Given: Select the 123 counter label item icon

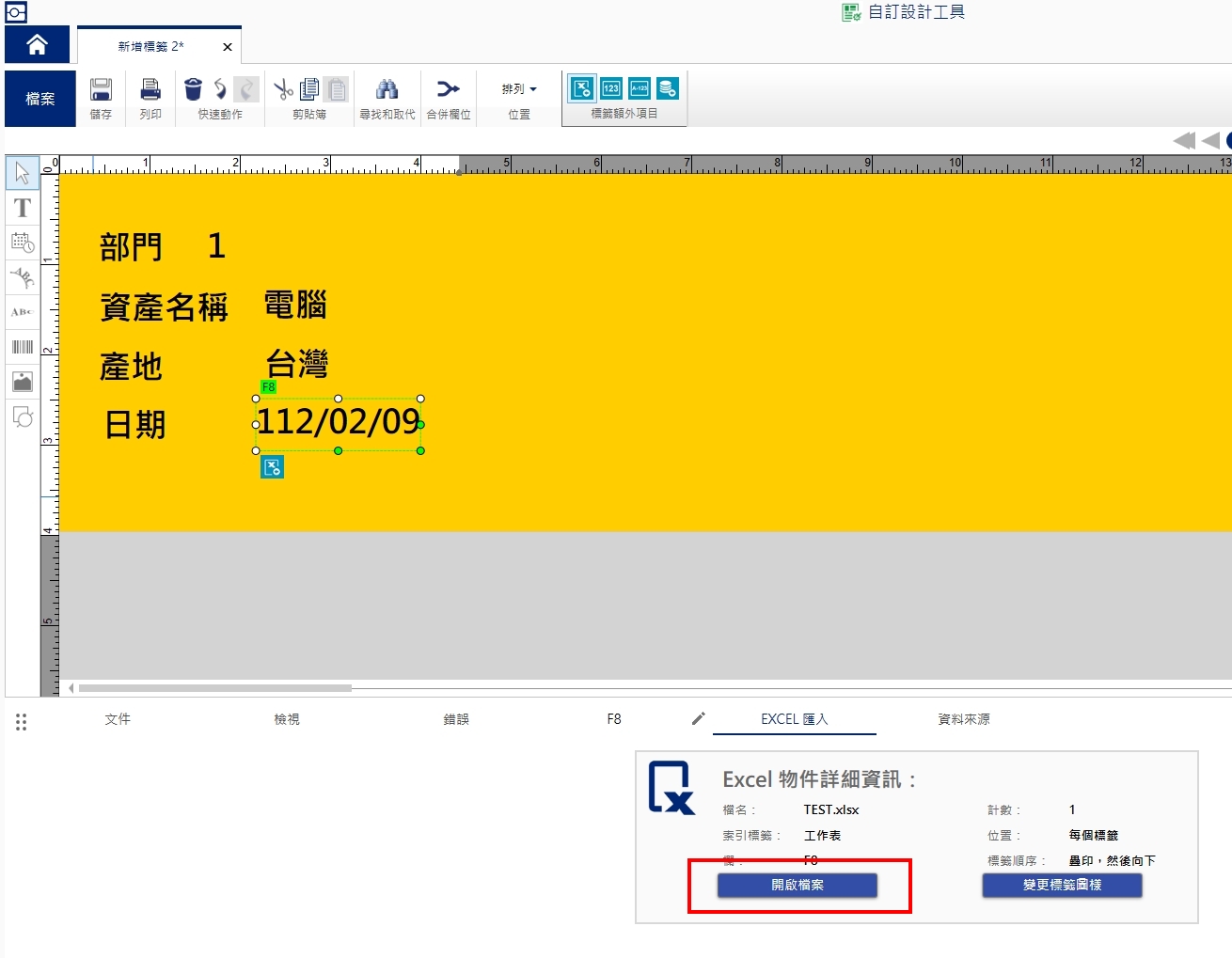Looking at the screenshot, I should (x=611, y=88).
